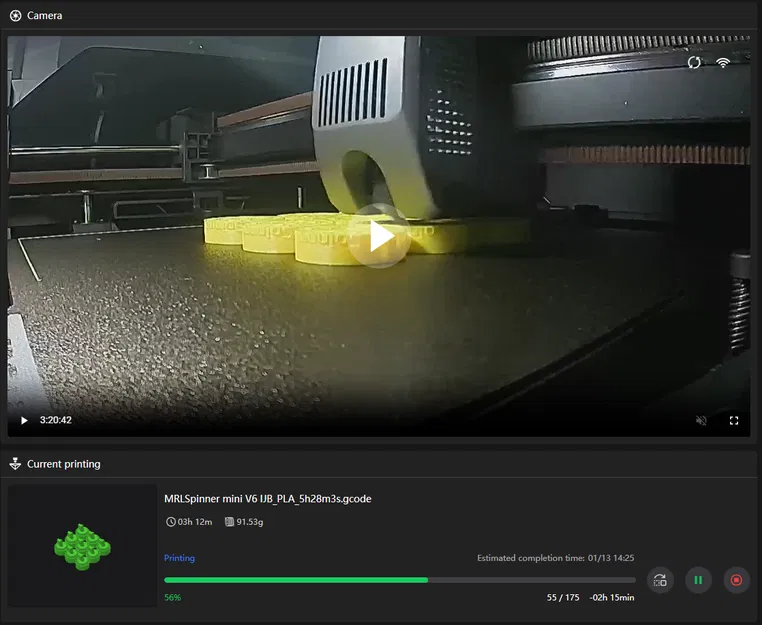Click the Camera panel title
This screenshot has height=625, width=762.
coord(44,16)
